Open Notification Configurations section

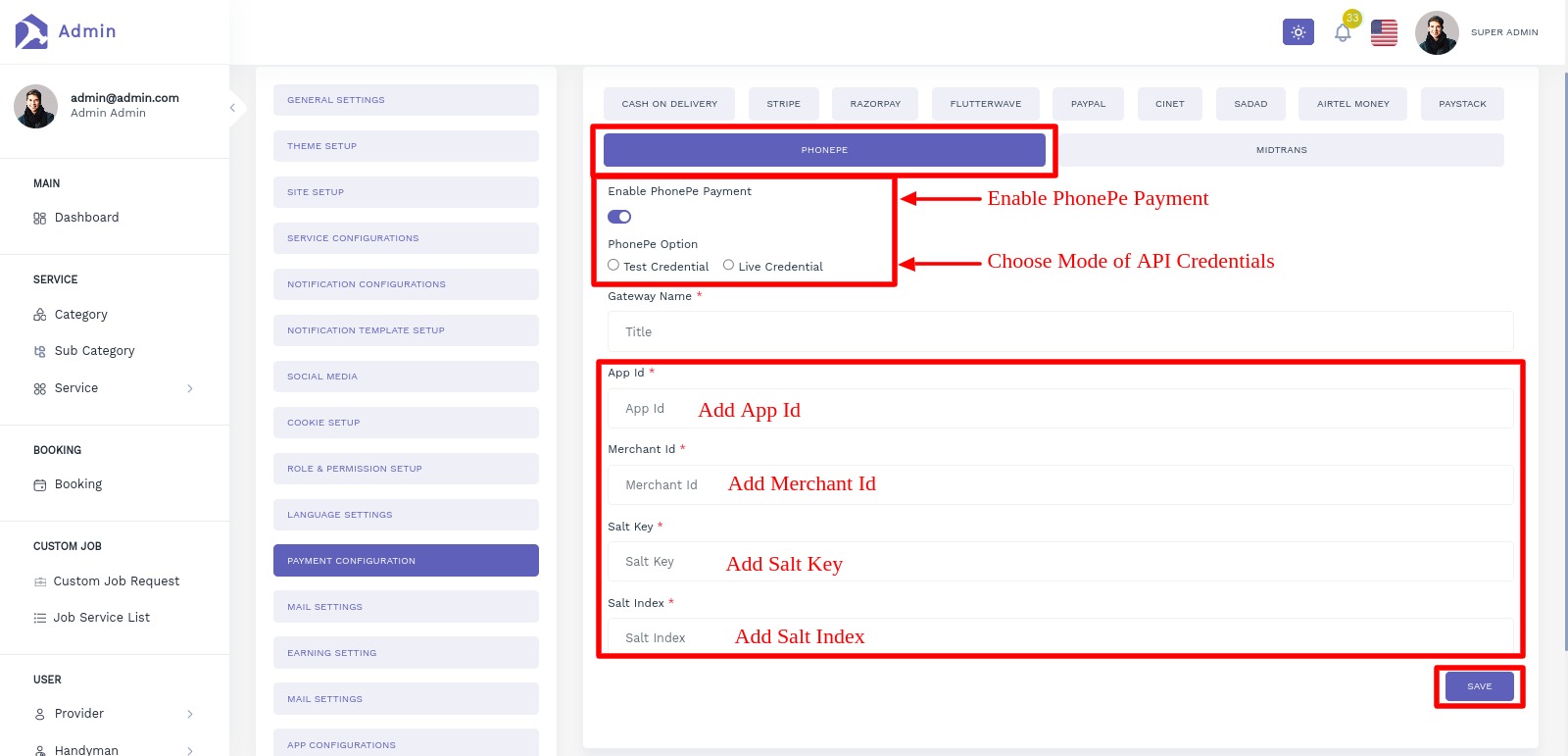point(406,284)
